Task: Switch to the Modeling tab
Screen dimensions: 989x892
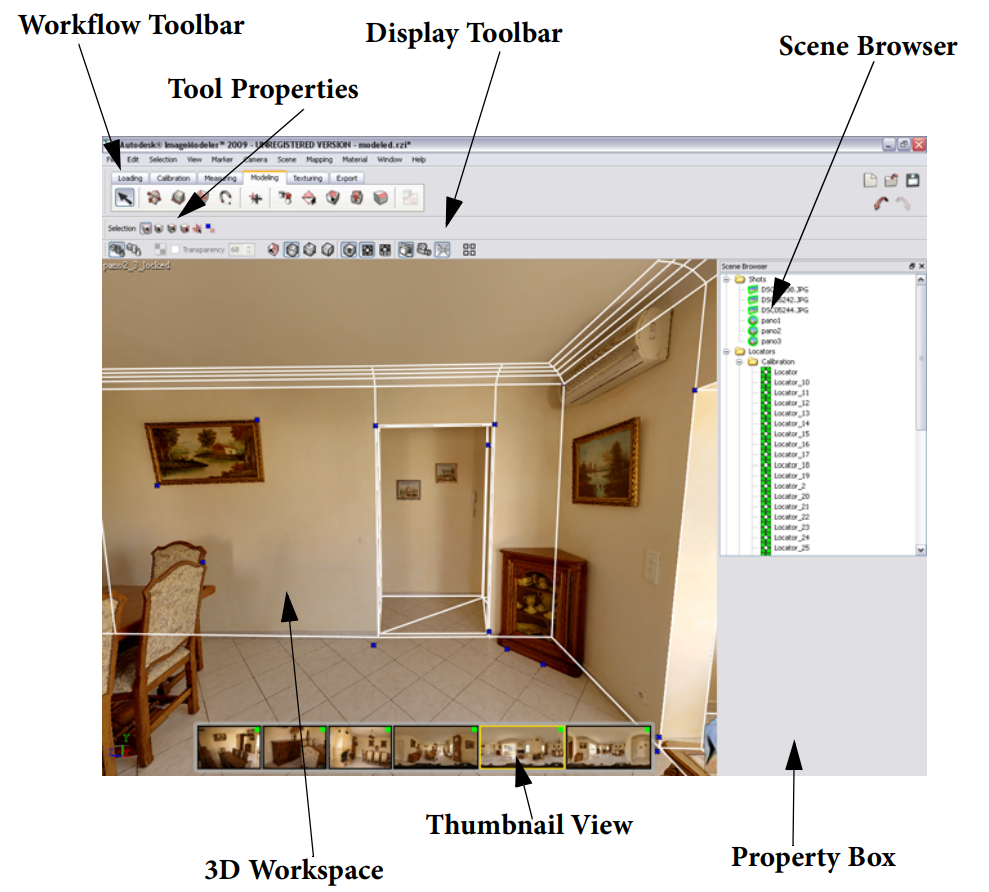Action: click(264, 178)
